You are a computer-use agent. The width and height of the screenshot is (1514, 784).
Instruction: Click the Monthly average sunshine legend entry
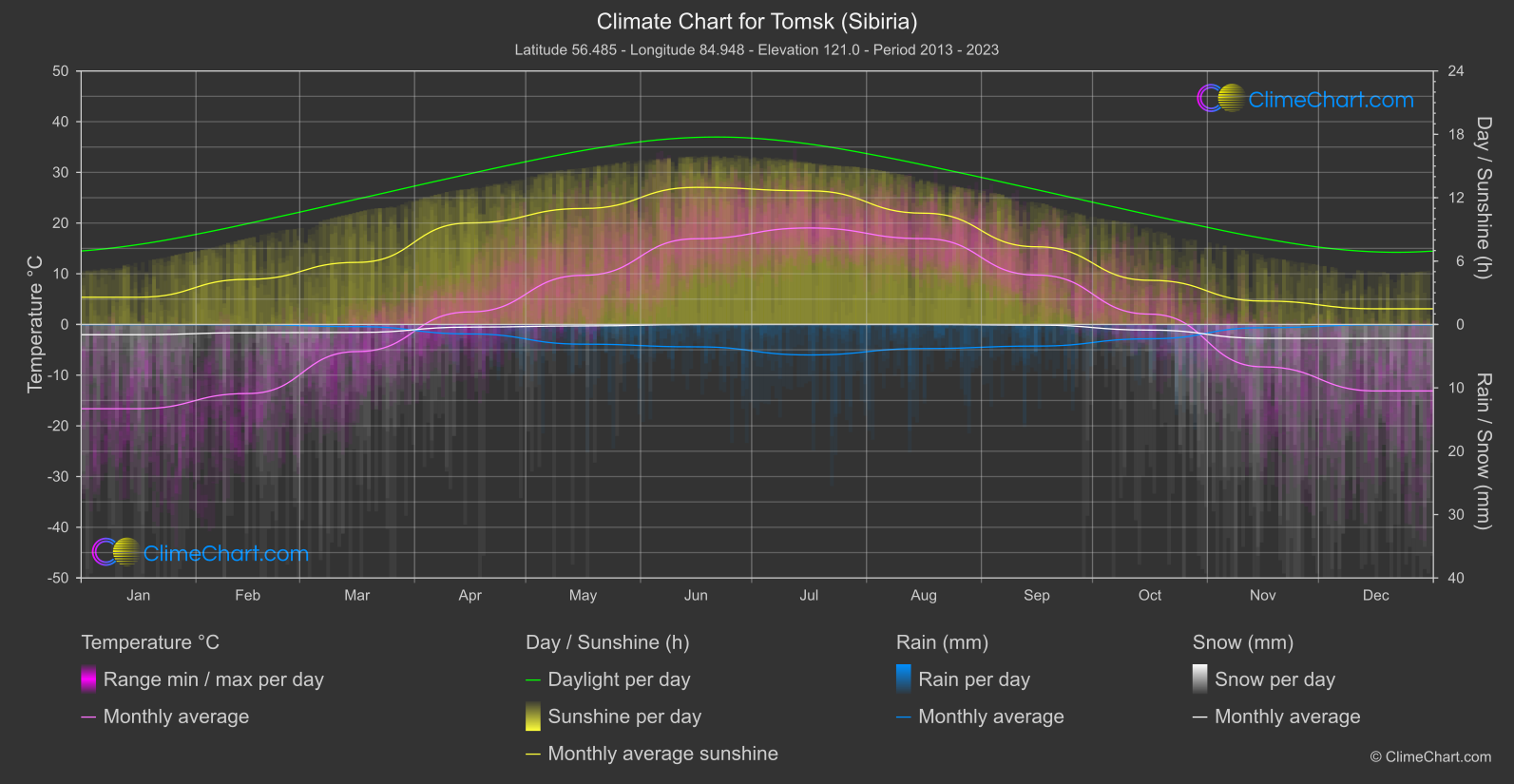(x=652, y=754)
